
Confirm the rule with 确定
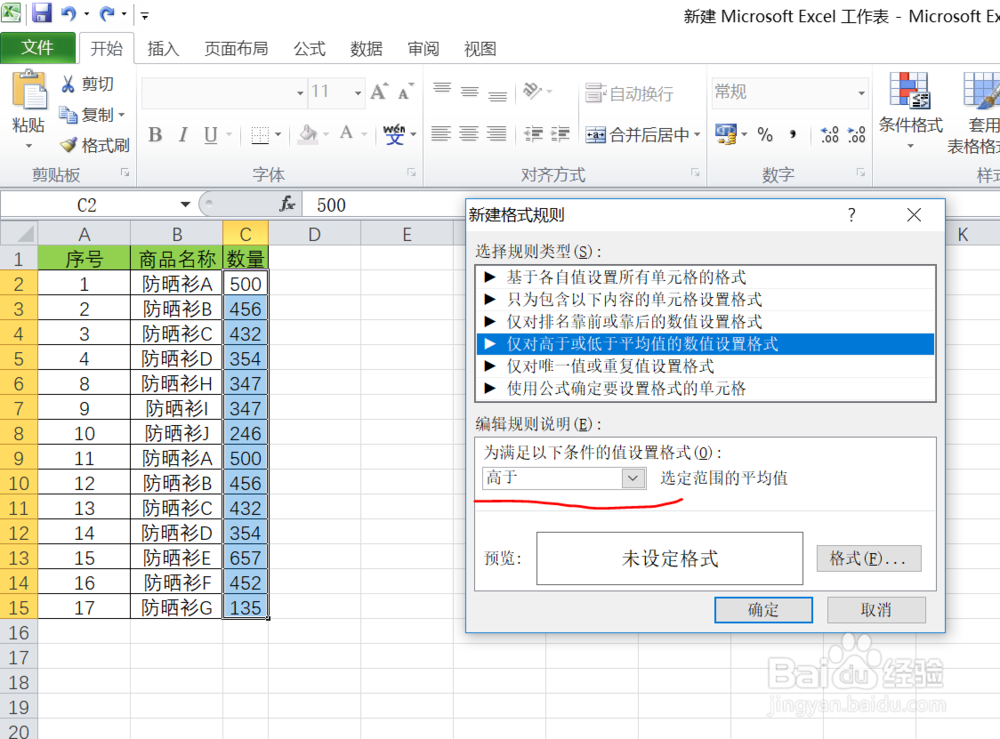point(763,610)
